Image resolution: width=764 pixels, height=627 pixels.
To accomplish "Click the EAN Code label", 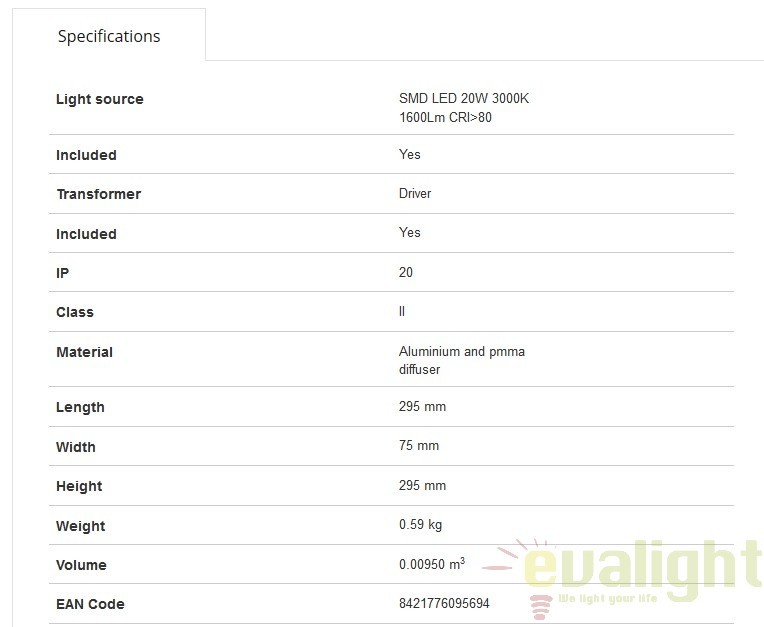I will (90, 604).
